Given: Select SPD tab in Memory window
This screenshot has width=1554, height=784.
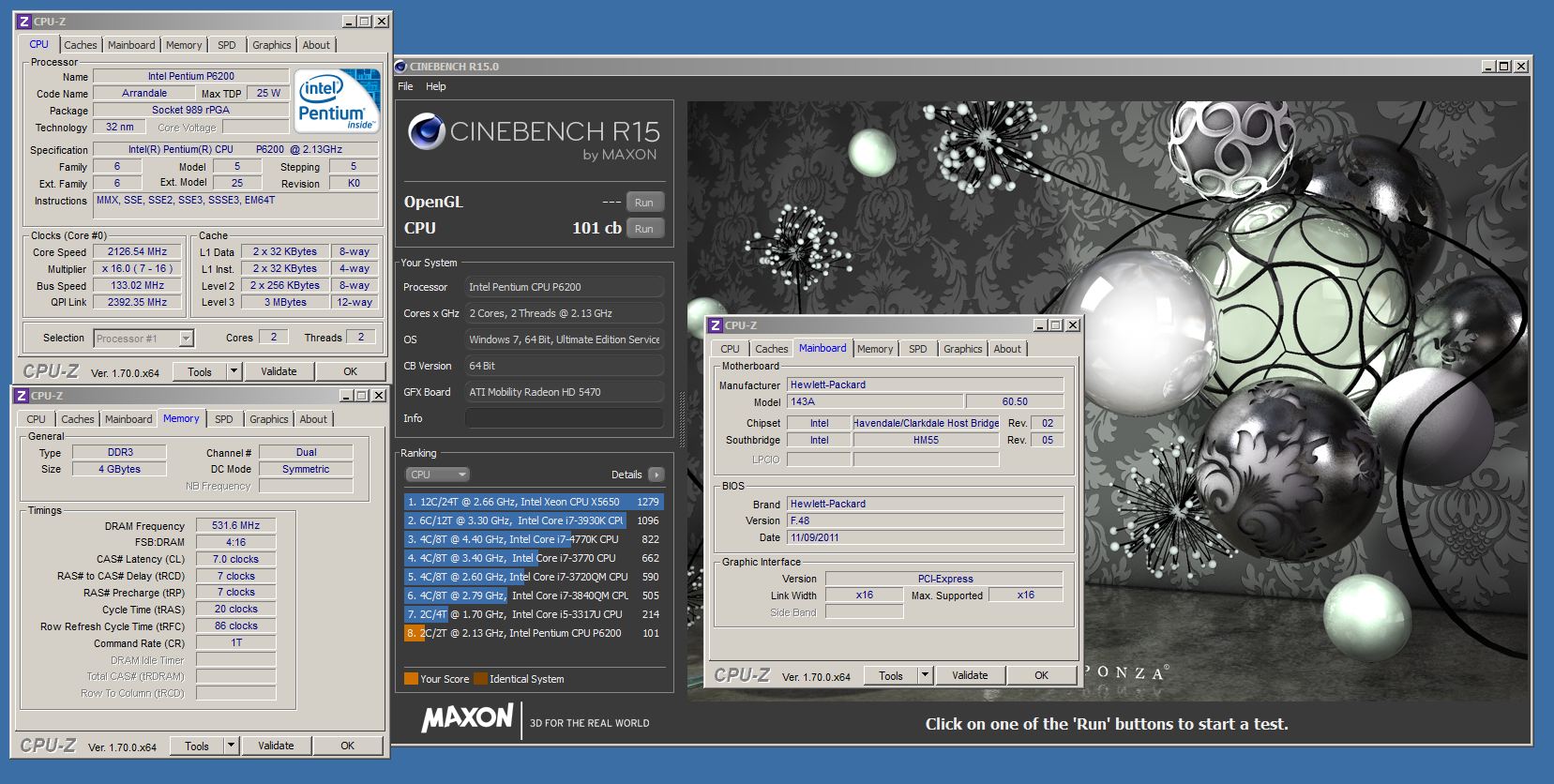Looking at the screenshot, I should (x=224, y=419).
